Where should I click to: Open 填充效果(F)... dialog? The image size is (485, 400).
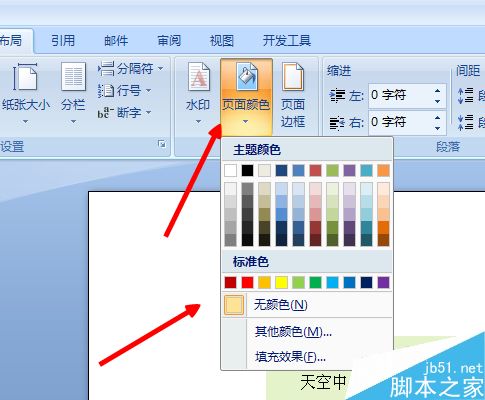click(x=307, y=357)
